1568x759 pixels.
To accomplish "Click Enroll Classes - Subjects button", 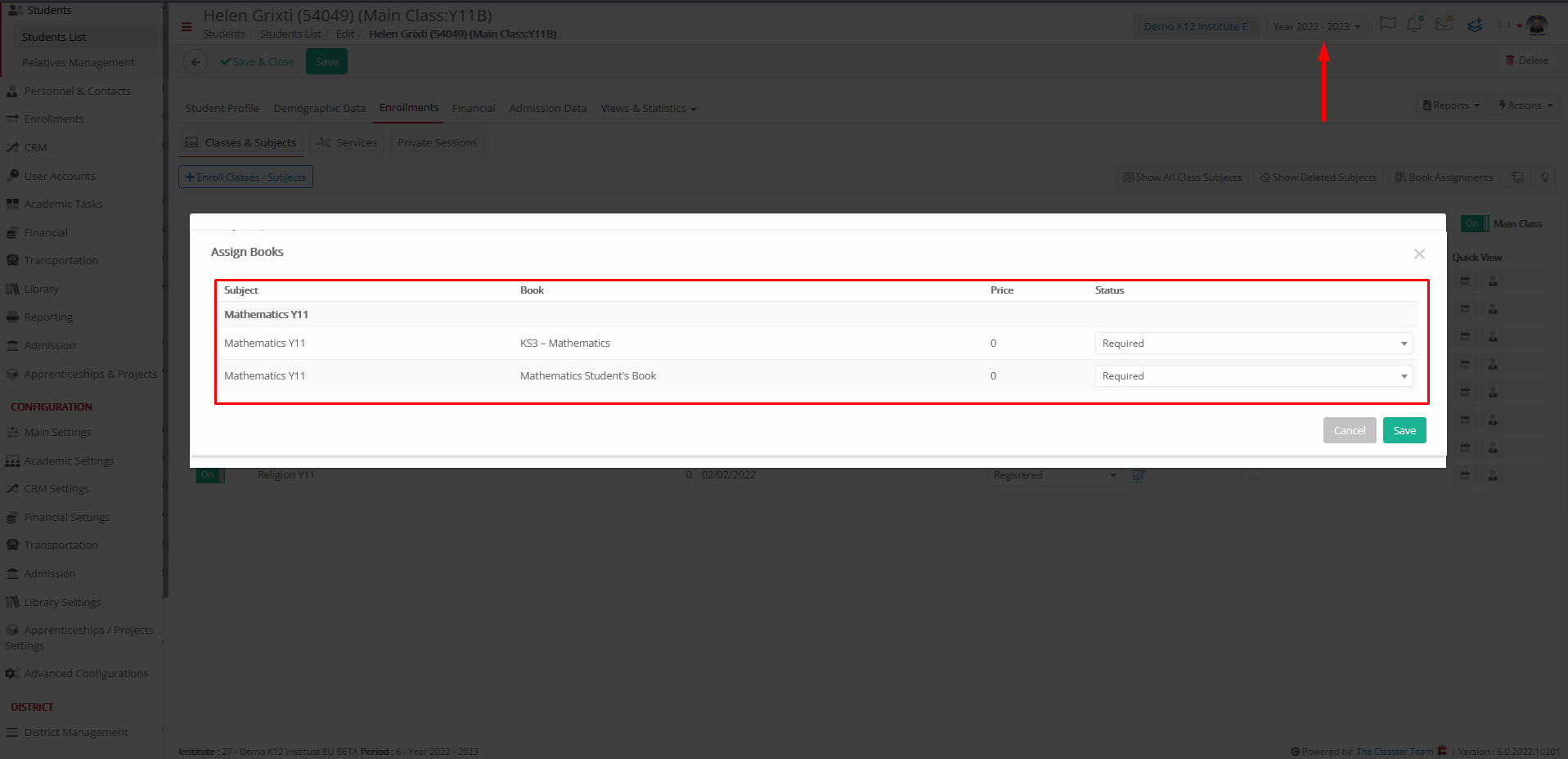I will point(245,177).
